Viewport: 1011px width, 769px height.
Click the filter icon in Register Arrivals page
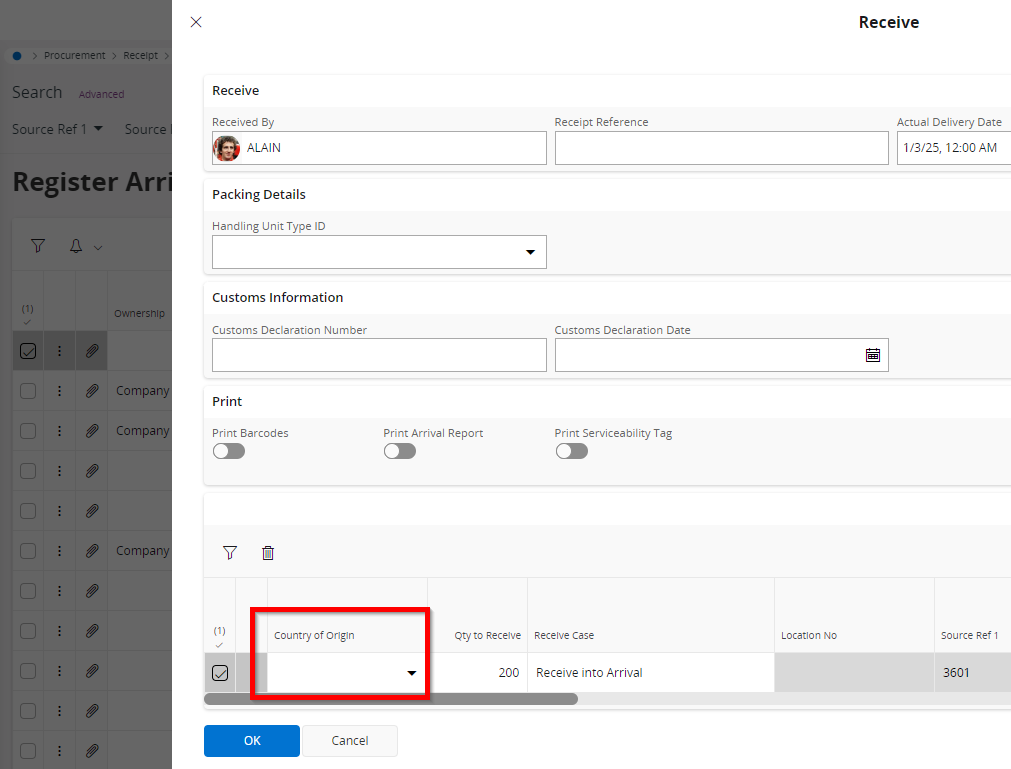pyautogui.click(x=38, y=246)
